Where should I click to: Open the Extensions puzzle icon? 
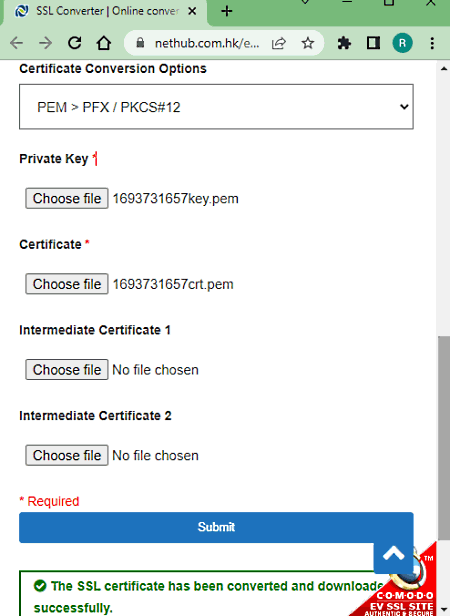pyautogui.click(x=344, y=43)
